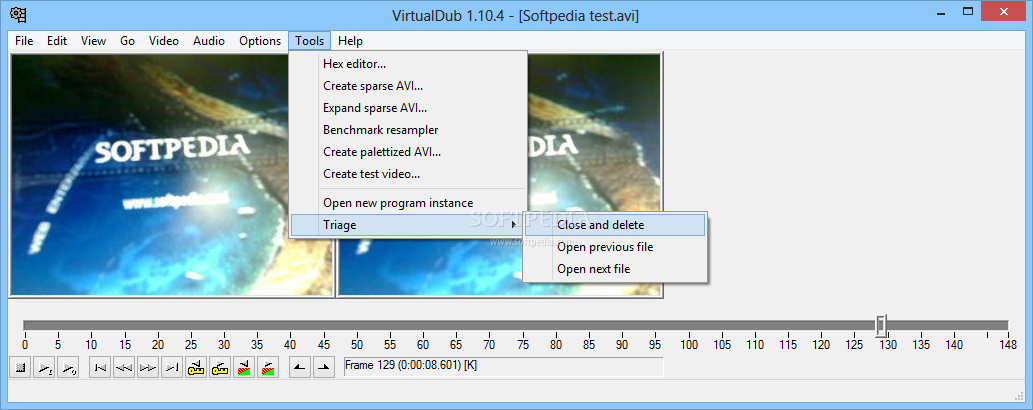Set selection start with Mark In
1033x410 pixels.
pos(300,368)
